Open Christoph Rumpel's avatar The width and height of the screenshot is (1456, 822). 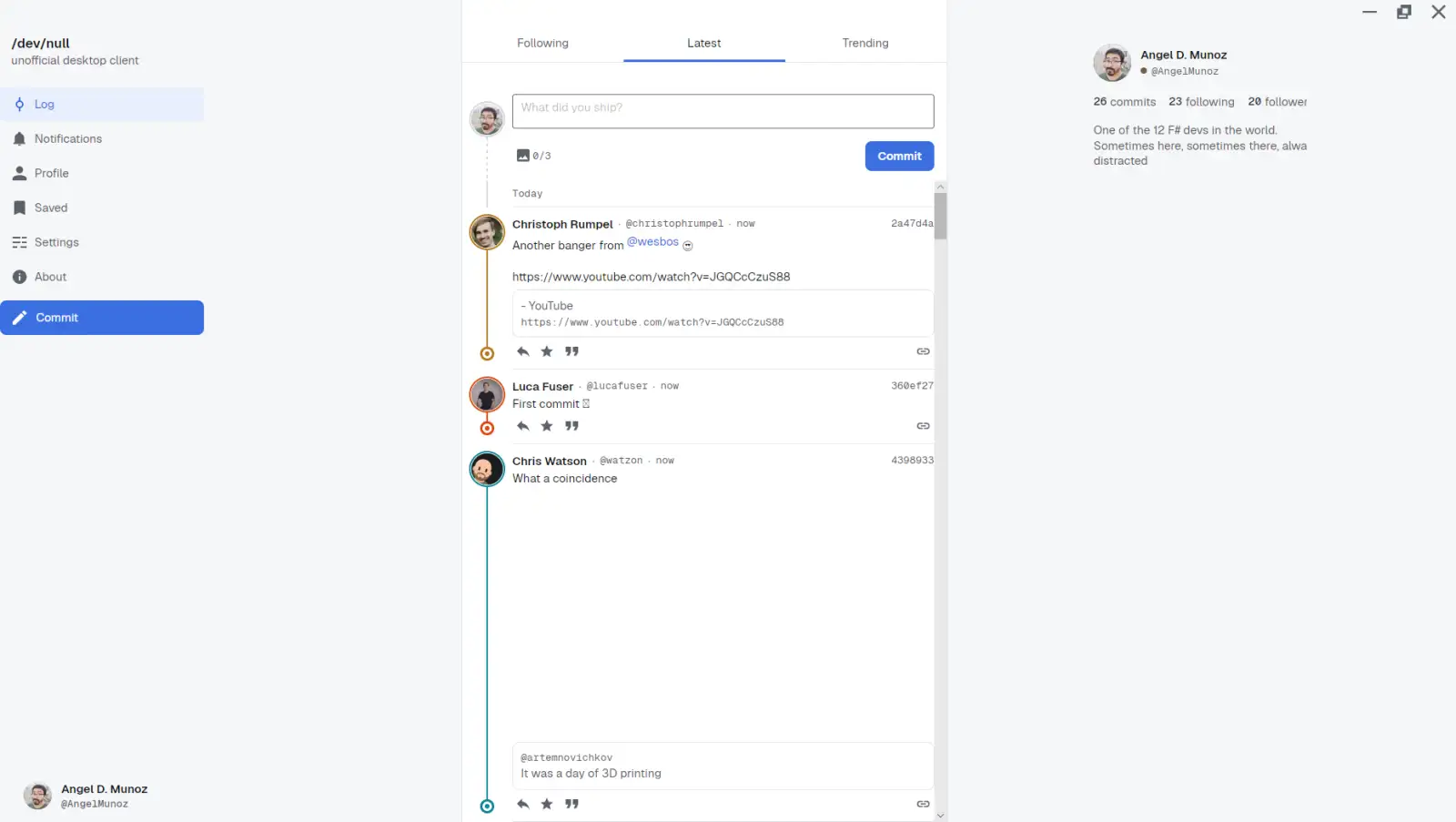click(x=487, y=232)
